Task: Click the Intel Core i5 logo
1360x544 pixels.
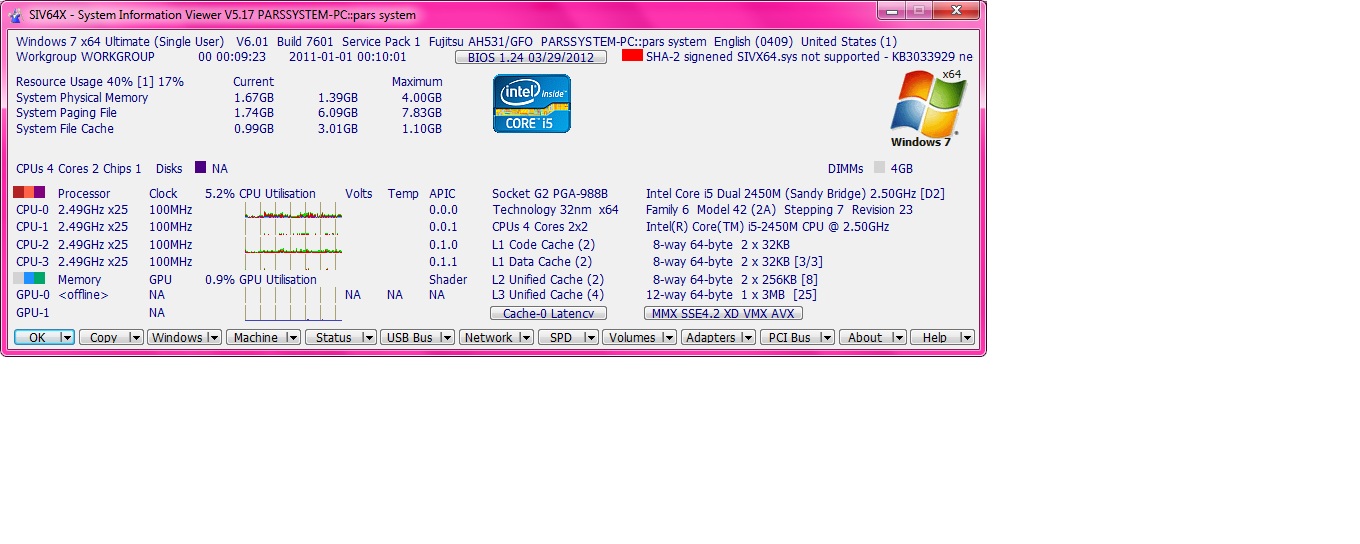Action: (532, 103)
